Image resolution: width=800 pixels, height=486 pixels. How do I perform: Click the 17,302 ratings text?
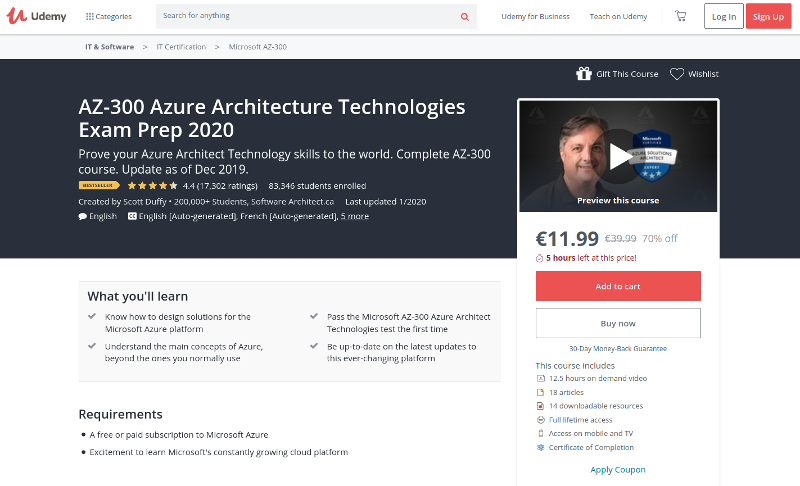227,186
